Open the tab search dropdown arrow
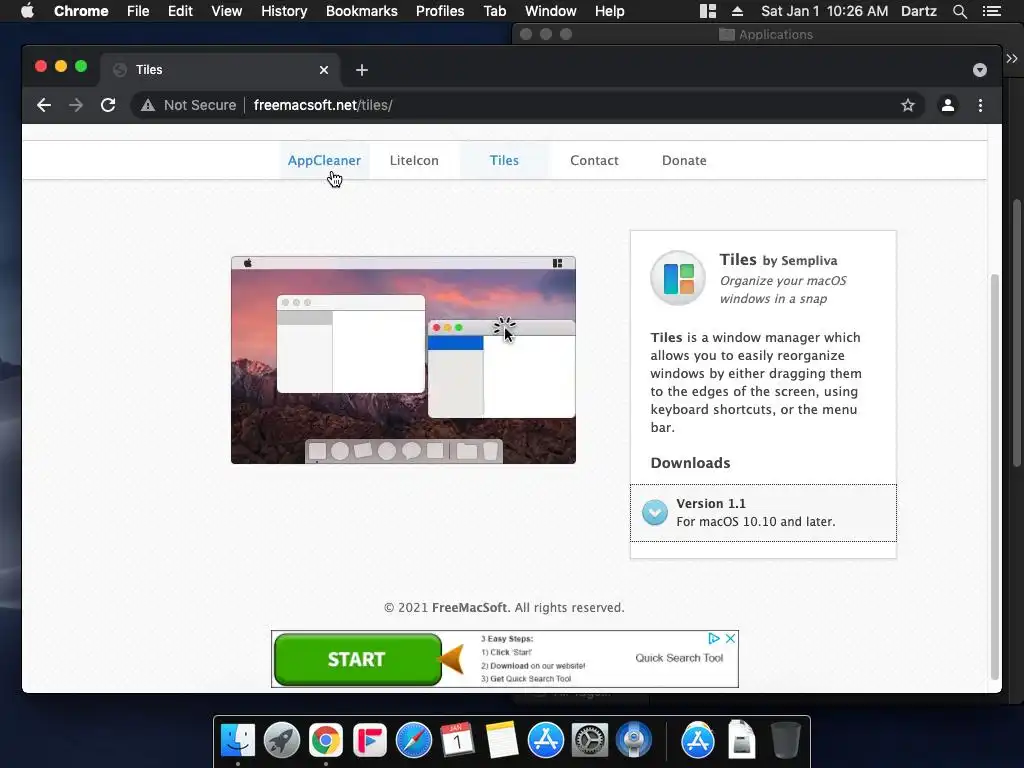 pos(980,70)
